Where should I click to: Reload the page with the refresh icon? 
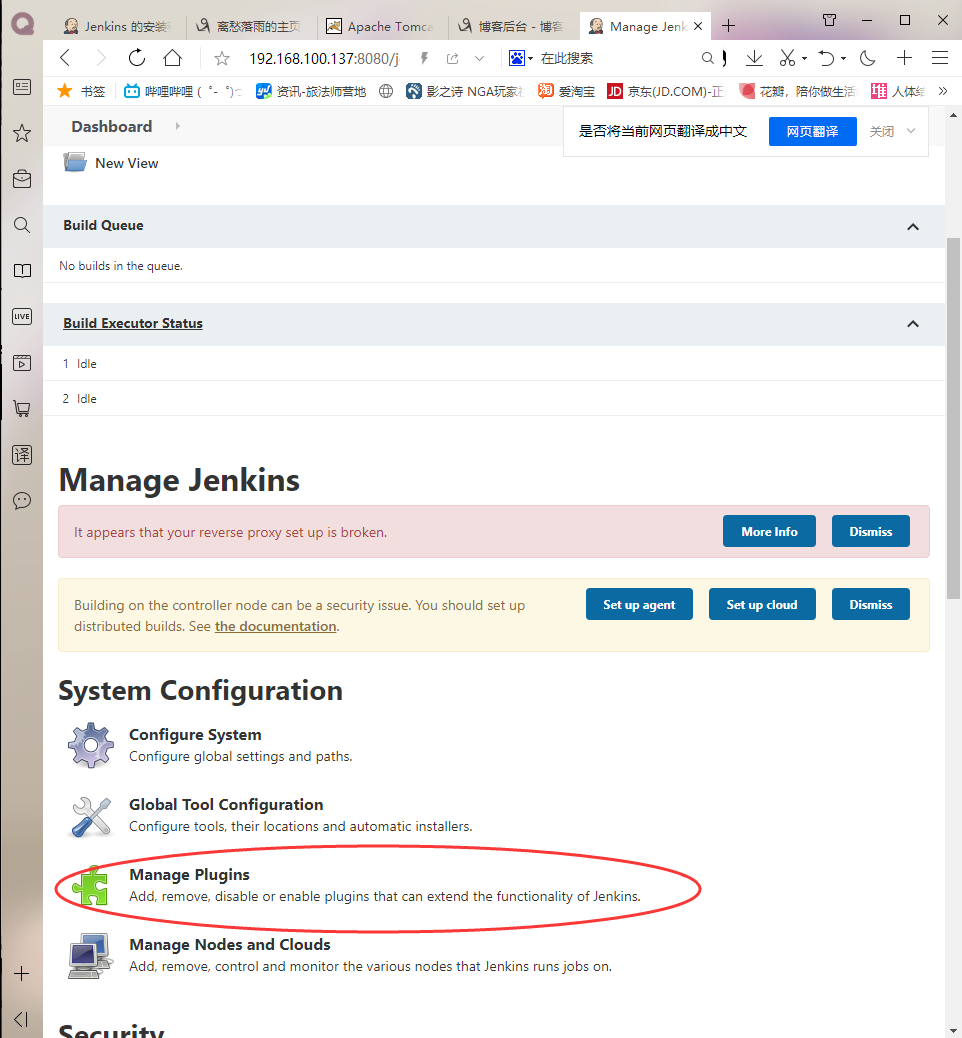tap(137, 58)
